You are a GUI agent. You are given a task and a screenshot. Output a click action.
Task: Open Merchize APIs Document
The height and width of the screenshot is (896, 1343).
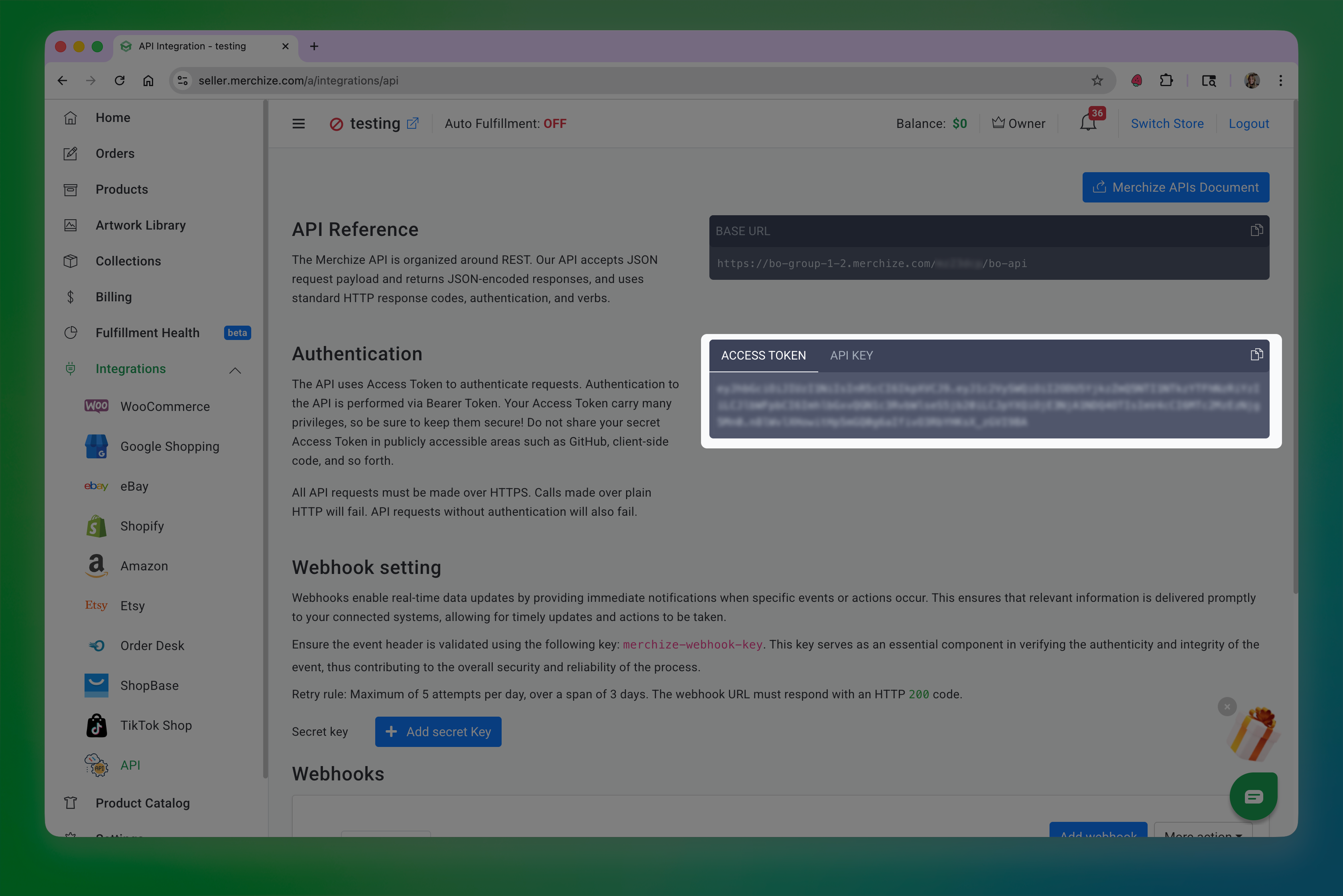[x=1176, y=187]
